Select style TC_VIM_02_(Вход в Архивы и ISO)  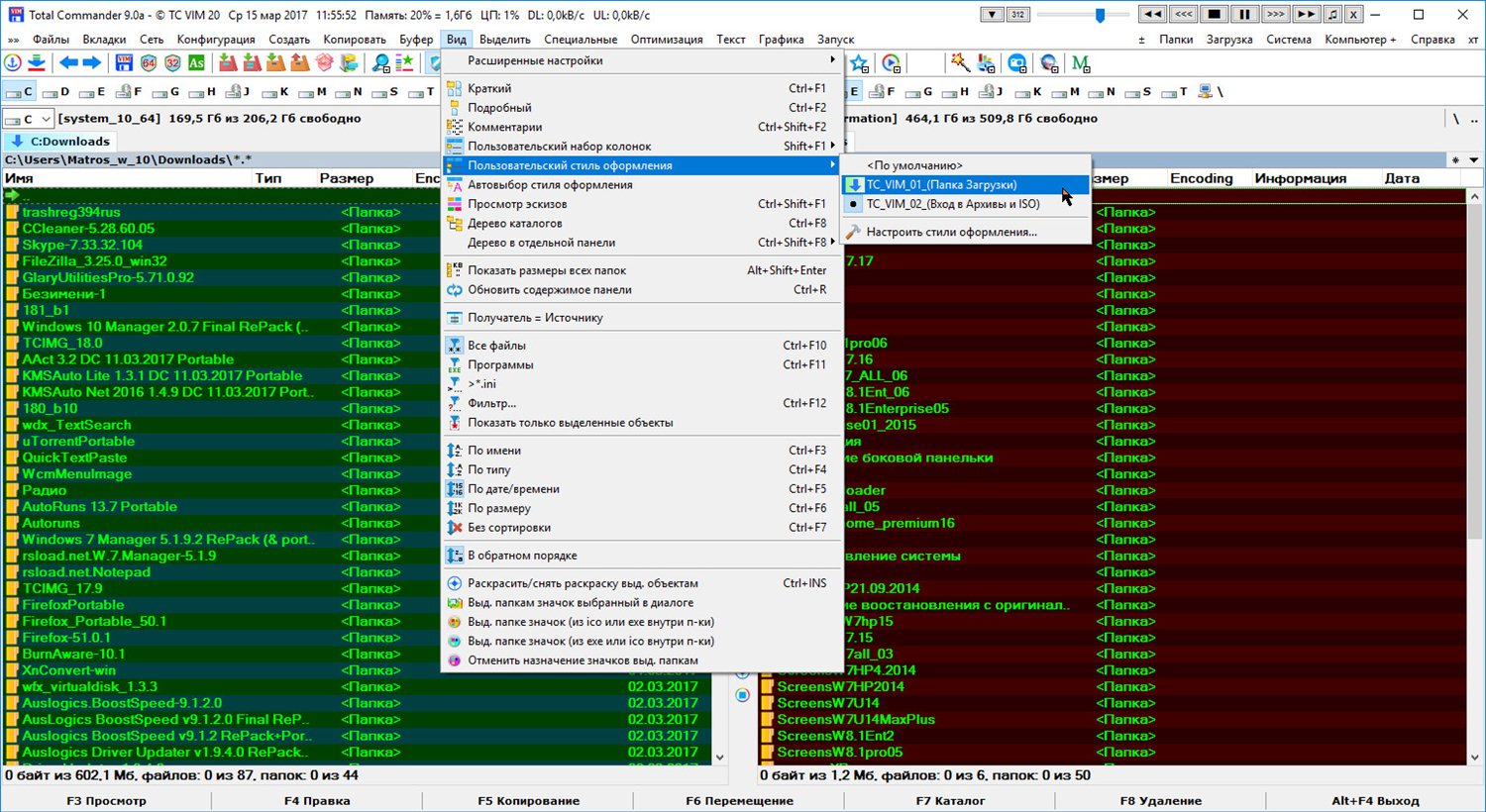[966, 204]
